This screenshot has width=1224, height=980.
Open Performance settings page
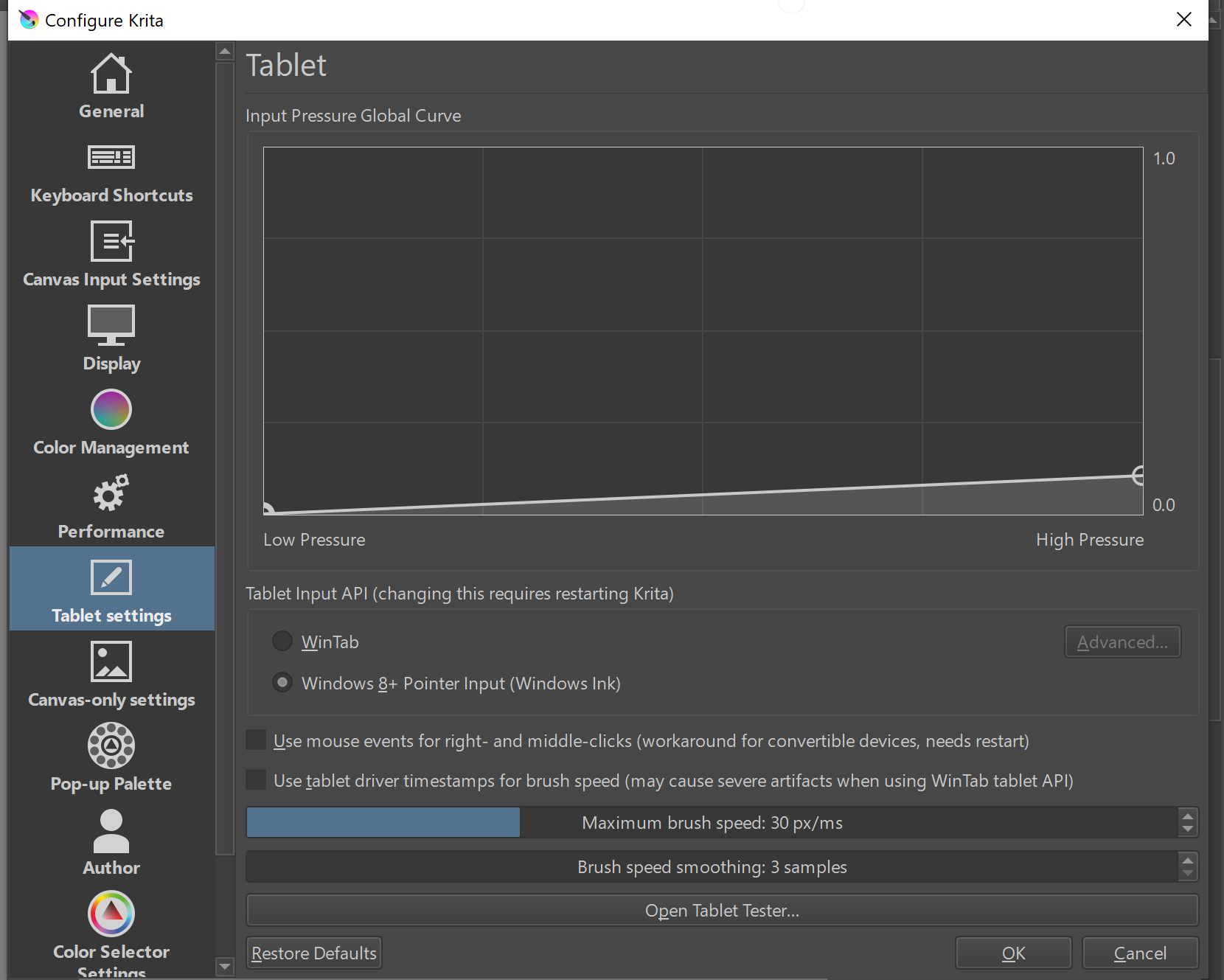(111, 504)
